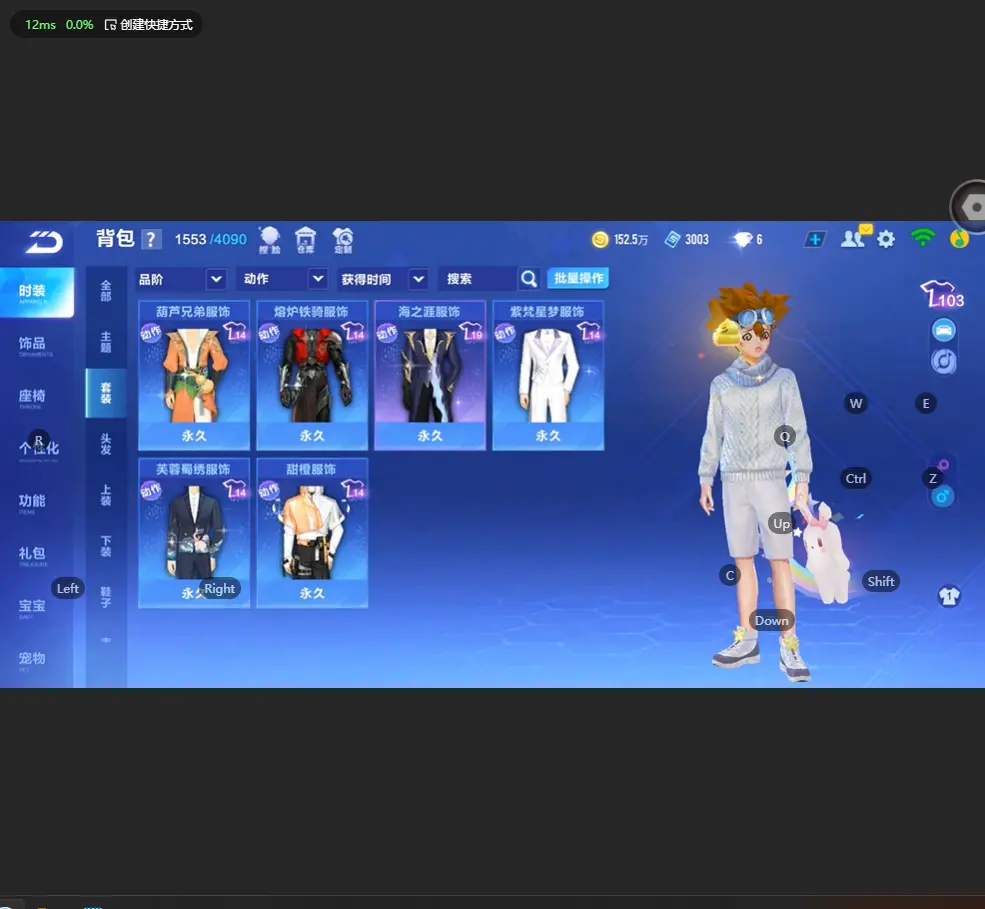The height and width of the screenshot is (909, 985).
Task: Click L19 level badge on 海之涯服饰 card
Action: click(471, 331)
